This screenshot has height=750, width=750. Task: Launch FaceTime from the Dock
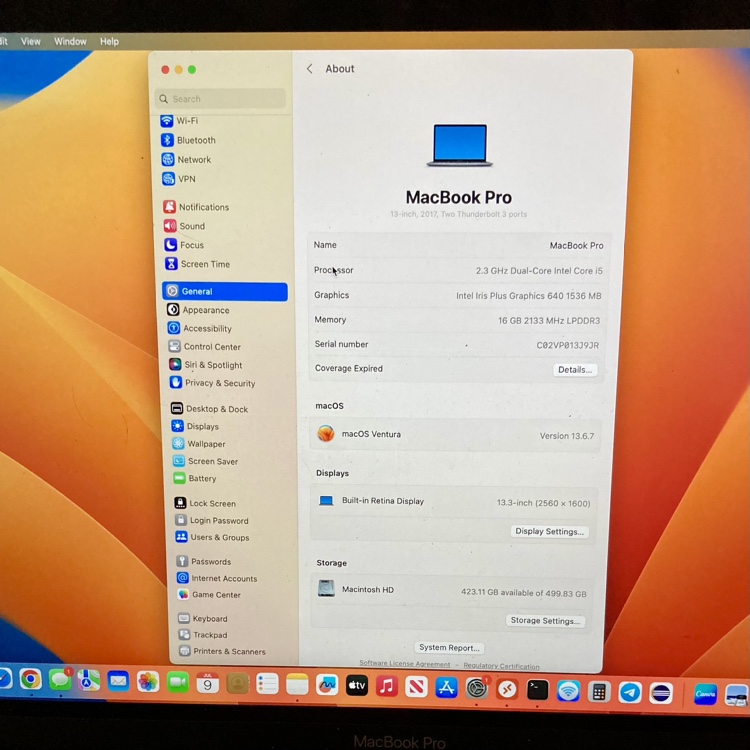click(x=178, y=683)
